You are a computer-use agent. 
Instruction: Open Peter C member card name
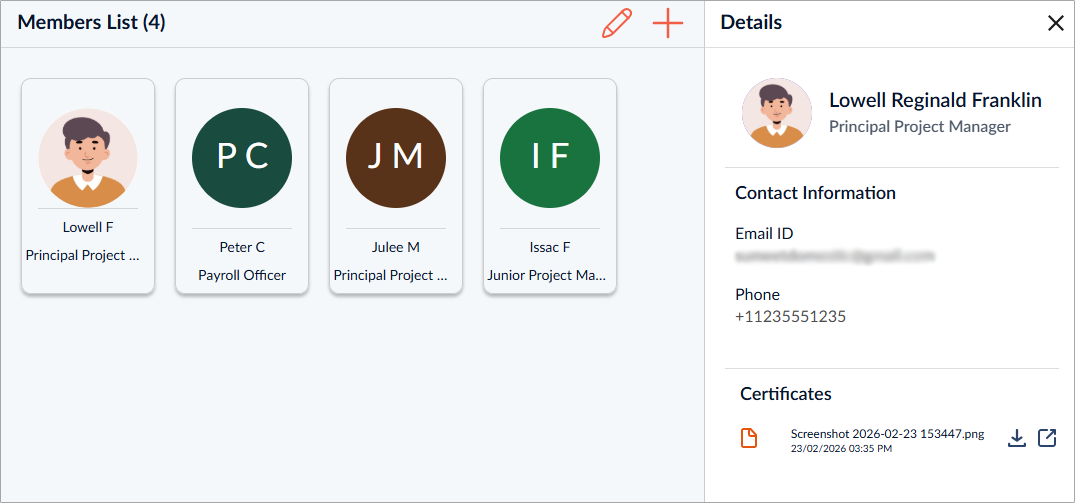242,247
